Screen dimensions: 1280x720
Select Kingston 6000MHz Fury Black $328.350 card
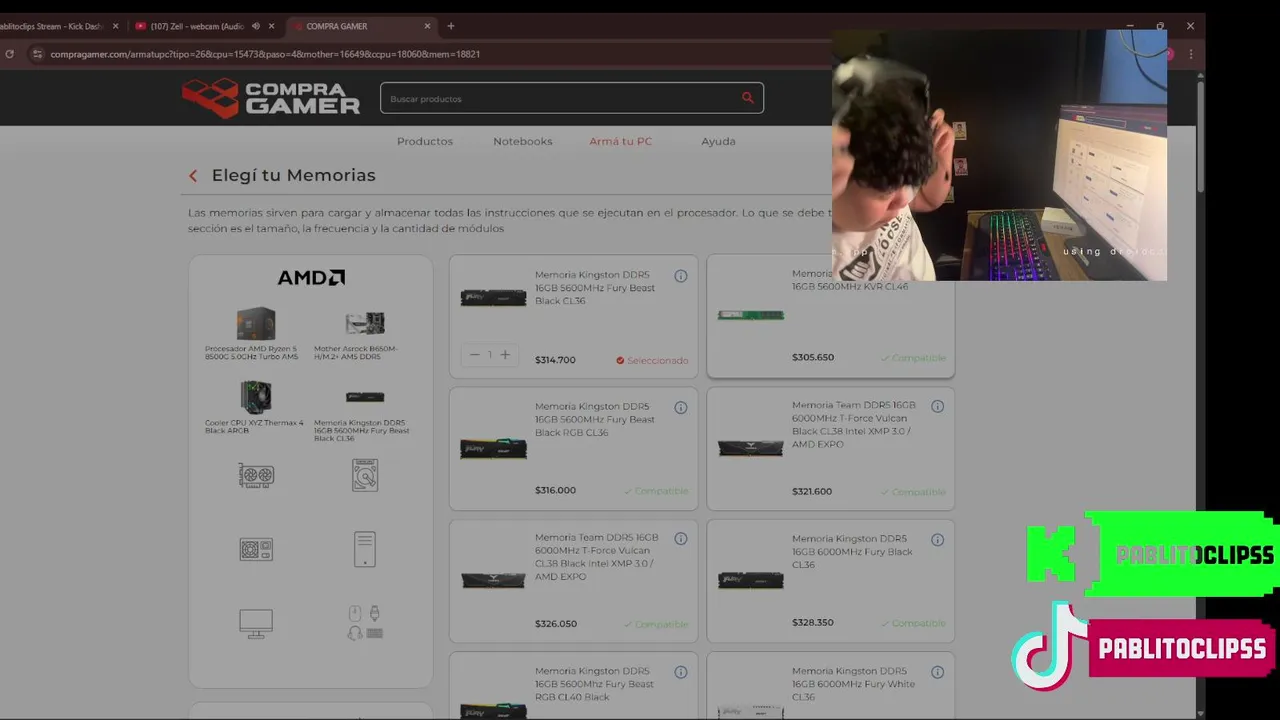[831, 581]
